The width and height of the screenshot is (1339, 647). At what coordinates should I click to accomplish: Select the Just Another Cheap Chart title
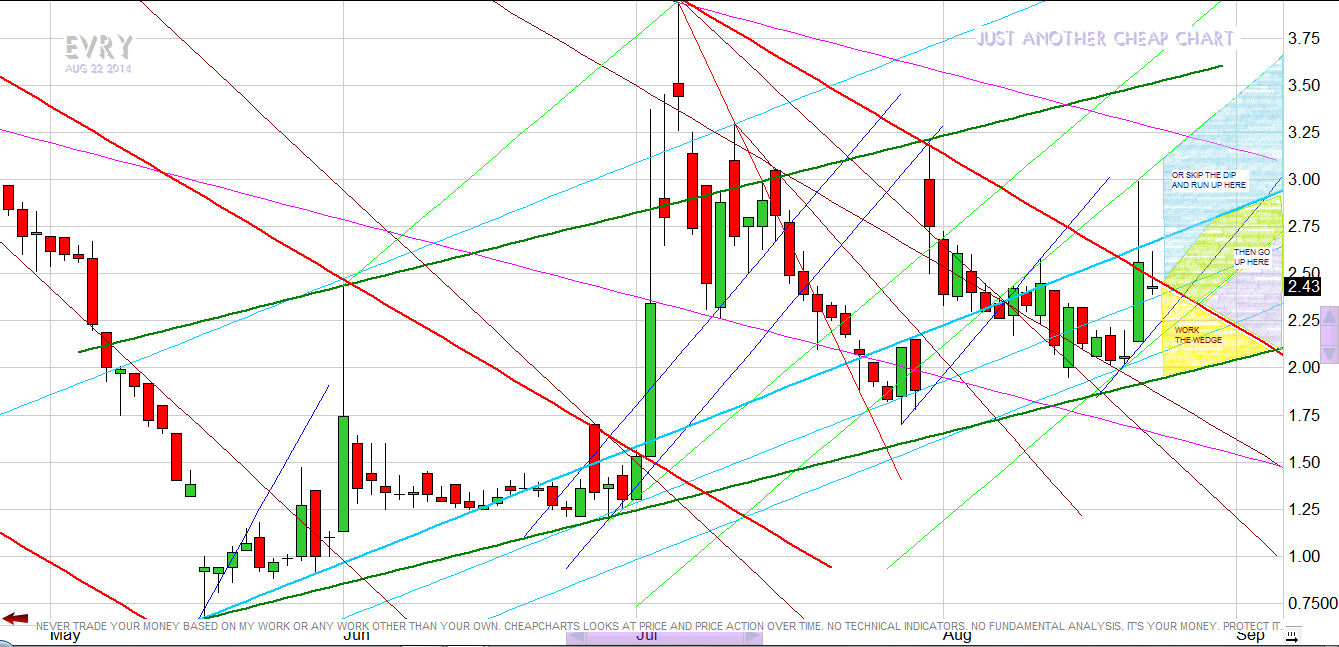point(1105,39)
